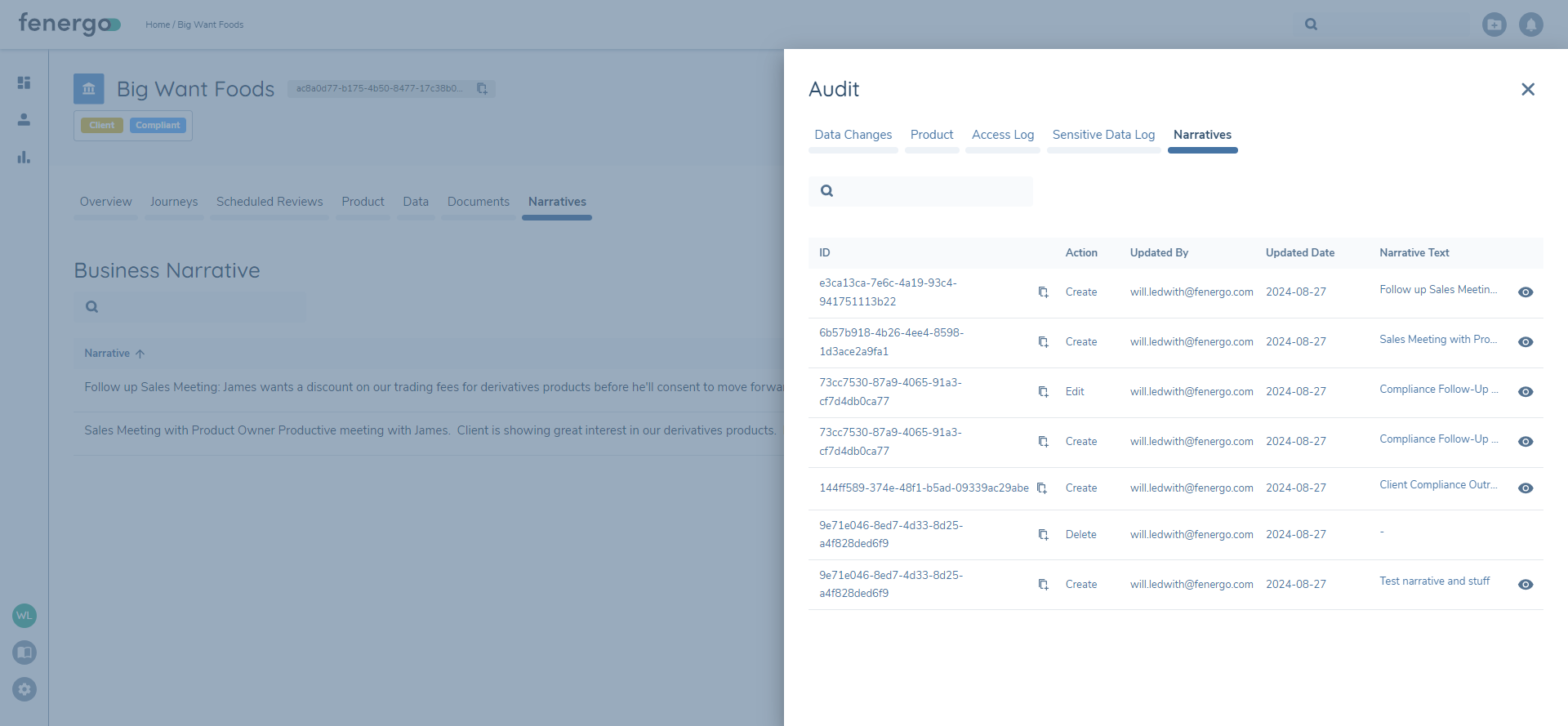Open the dashboard icon in left sidebar
This screenshot has width=1568, height=726.
[24, 82]
